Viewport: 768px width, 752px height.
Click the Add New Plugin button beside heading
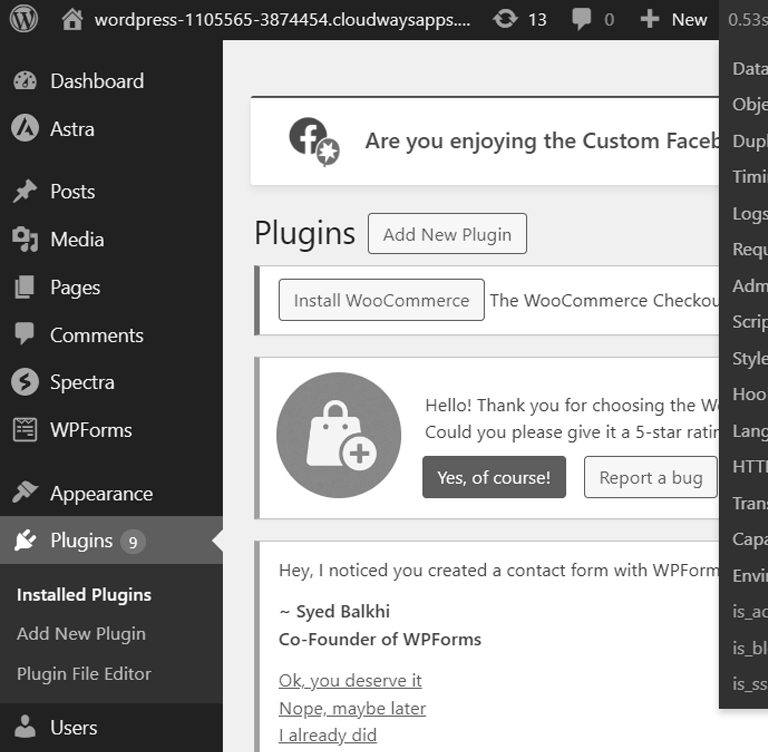pos(447,234)
